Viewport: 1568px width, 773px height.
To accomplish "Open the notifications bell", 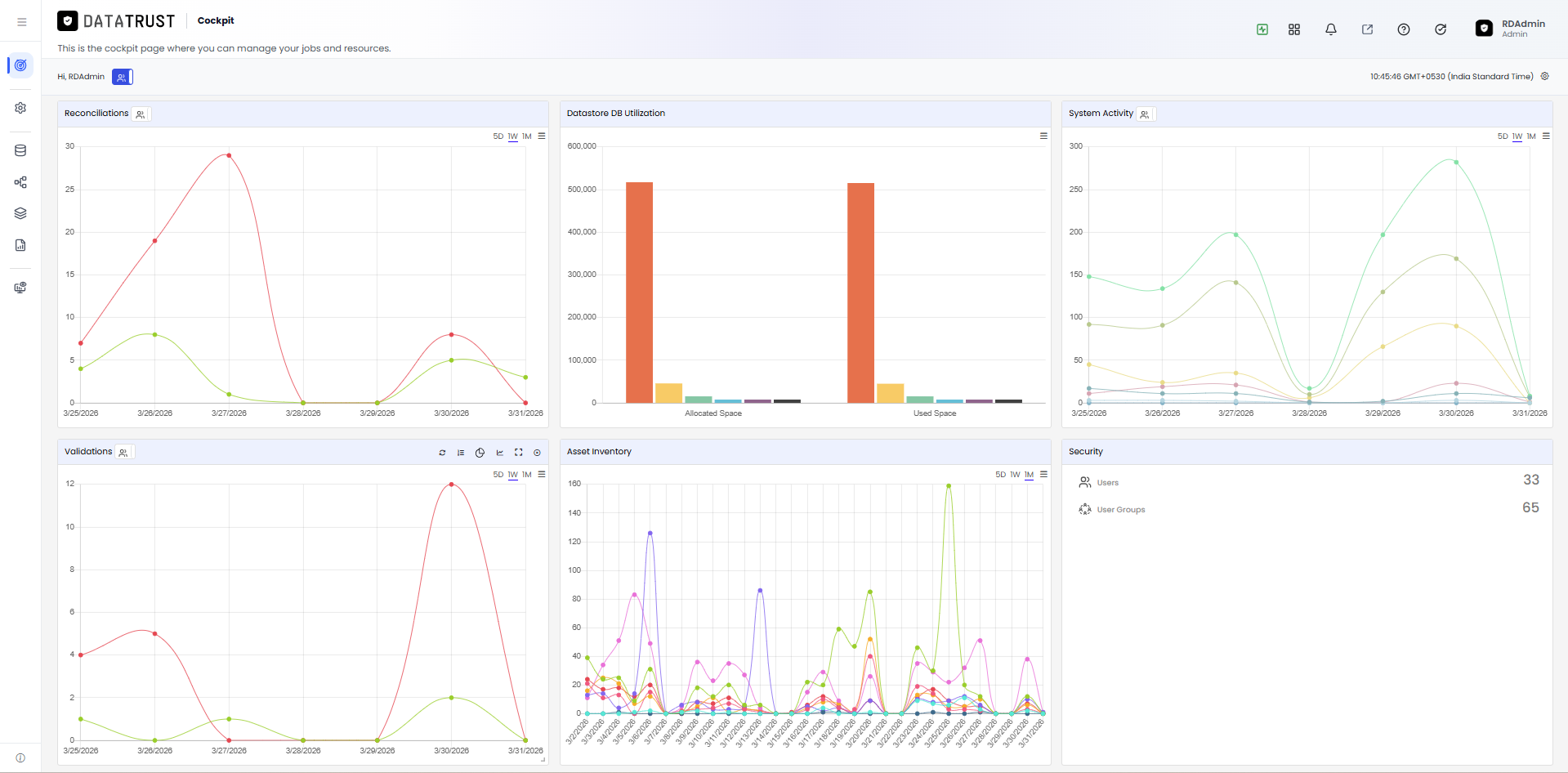I will [x=1330, y=29].
